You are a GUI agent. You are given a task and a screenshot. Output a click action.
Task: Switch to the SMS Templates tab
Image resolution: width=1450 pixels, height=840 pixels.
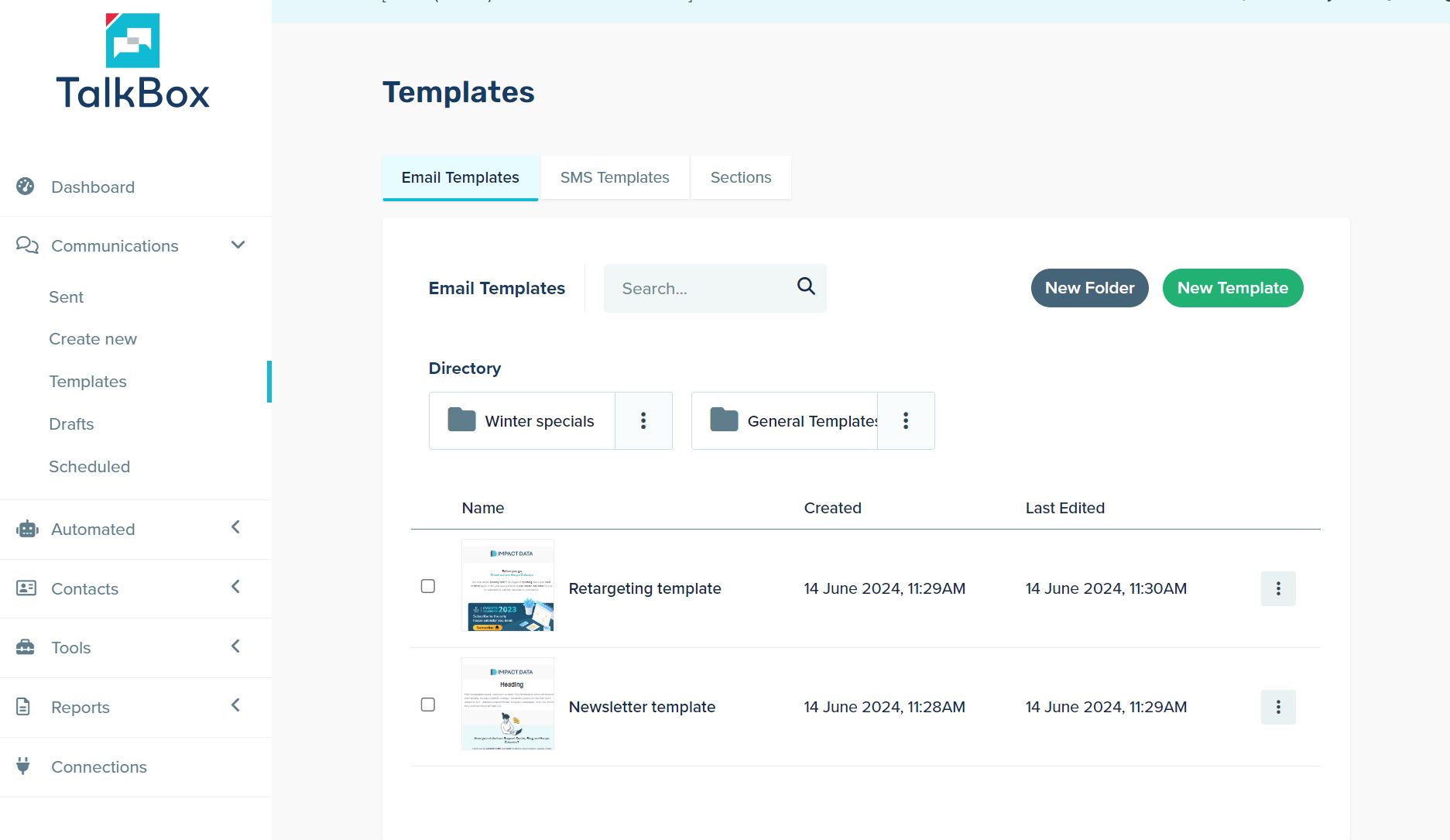[x=614, y=177]
